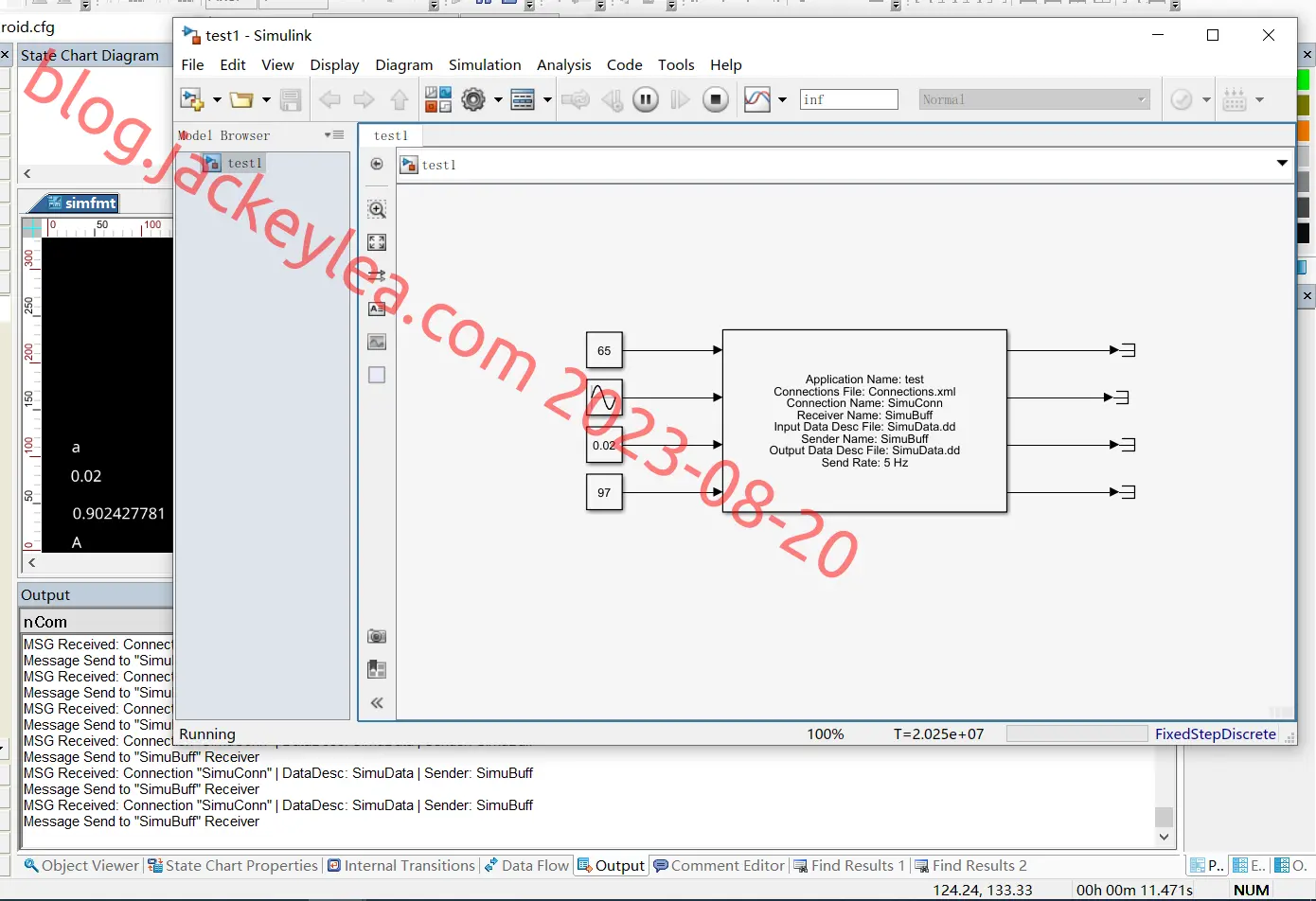This screenshot has width=1316, height=901.
Task: Stop the simulation
Action: coord(716,99)
